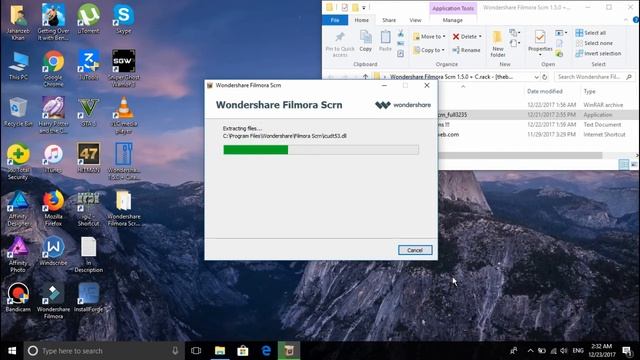640x360 pixels.
Task: Click the taskbar search box
Action: tap(104, 351)
